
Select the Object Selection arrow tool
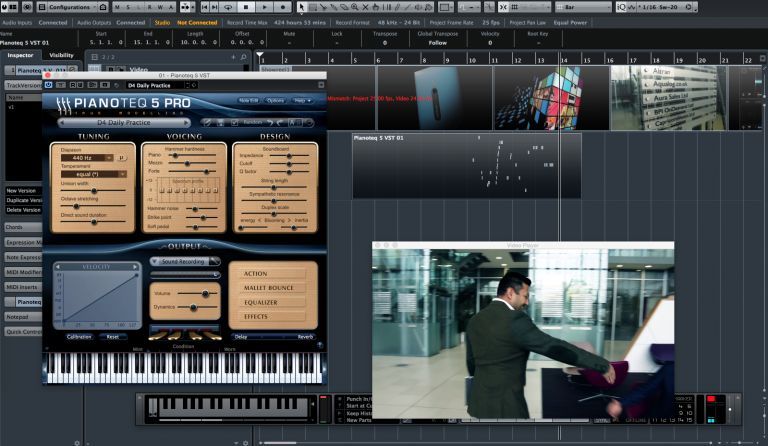[x=302, y=7]
